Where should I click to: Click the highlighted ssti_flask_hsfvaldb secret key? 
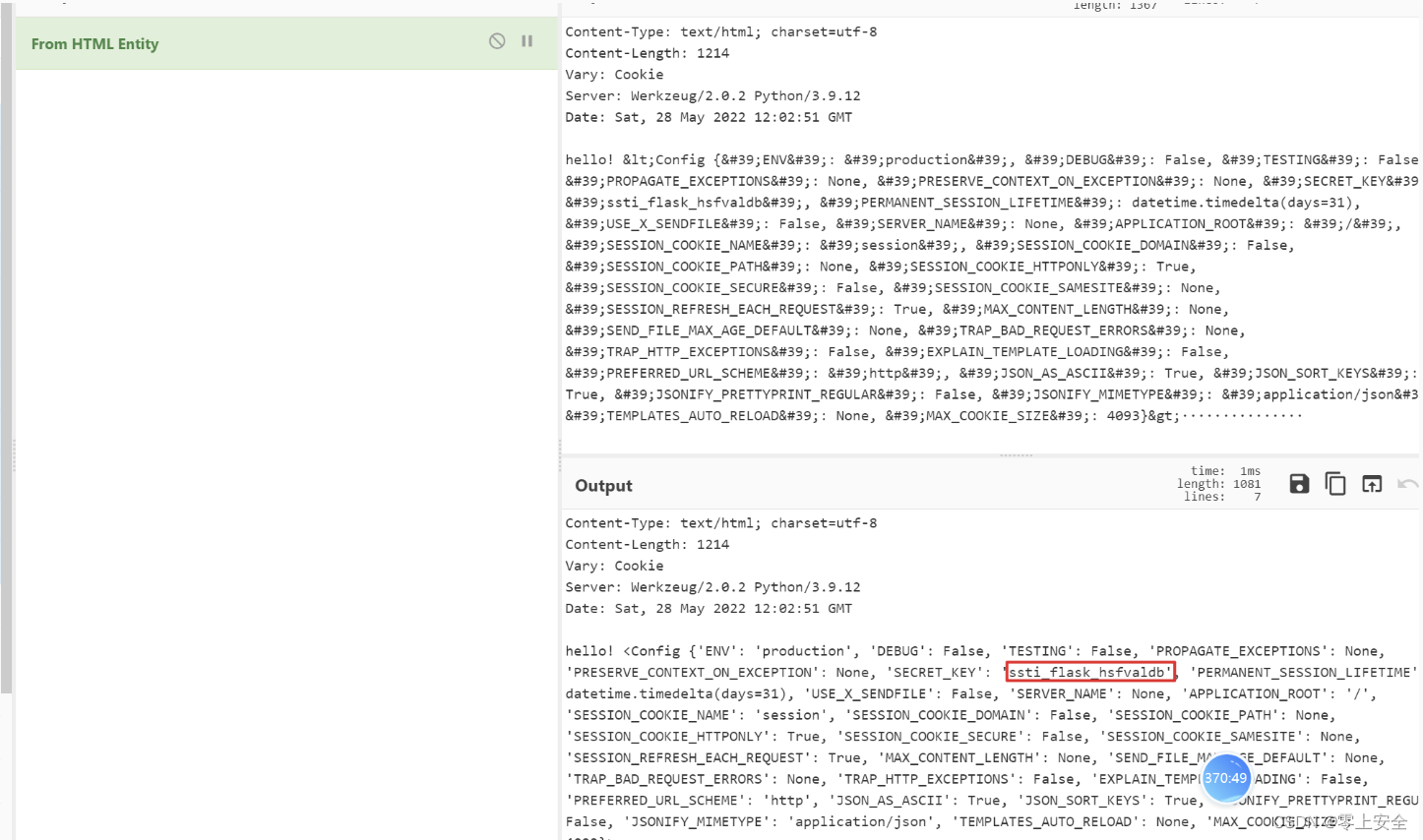click(x=1090, y=673)
